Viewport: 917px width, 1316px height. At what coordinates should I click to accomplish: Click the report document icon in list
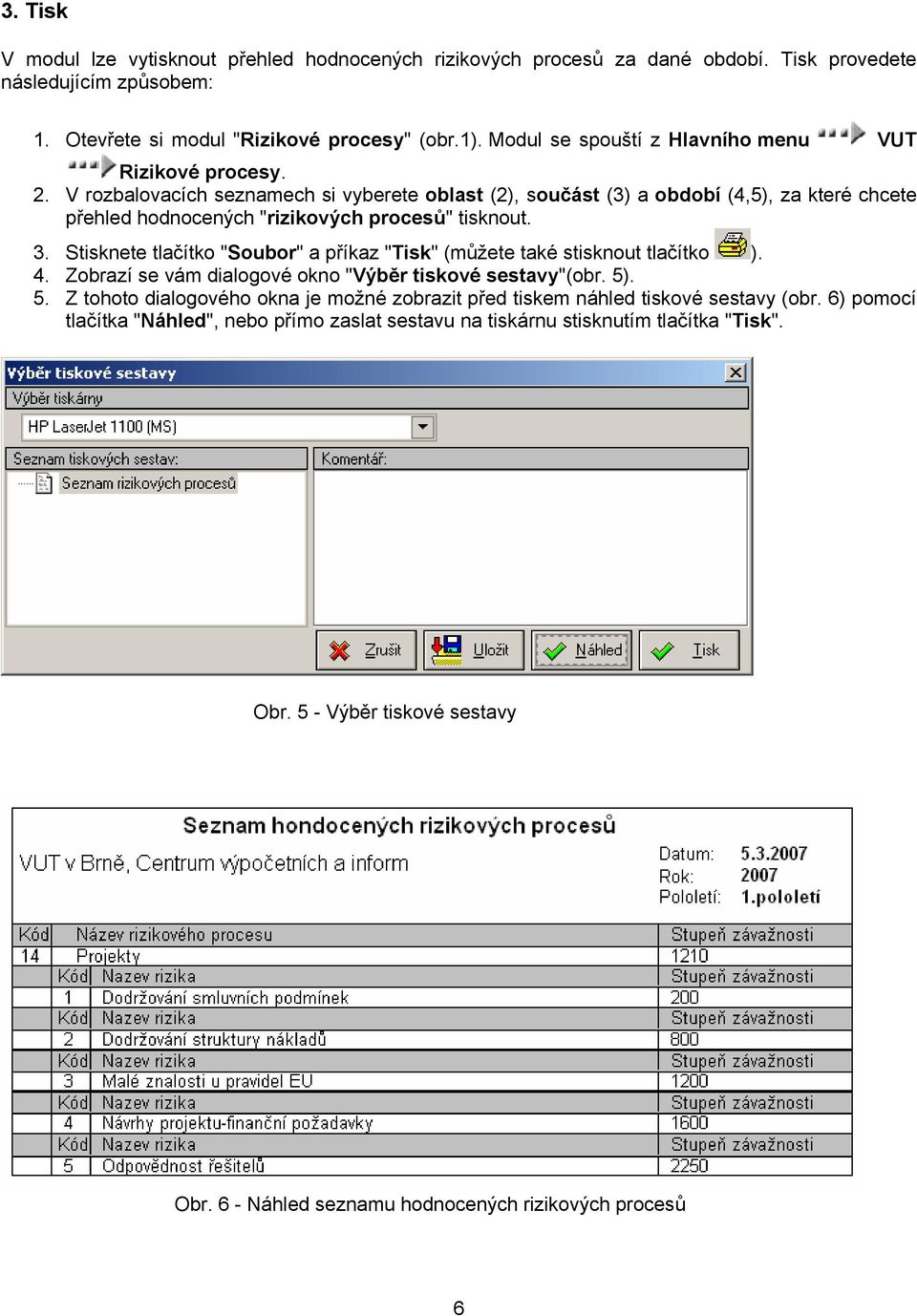(x=44, y=484)
